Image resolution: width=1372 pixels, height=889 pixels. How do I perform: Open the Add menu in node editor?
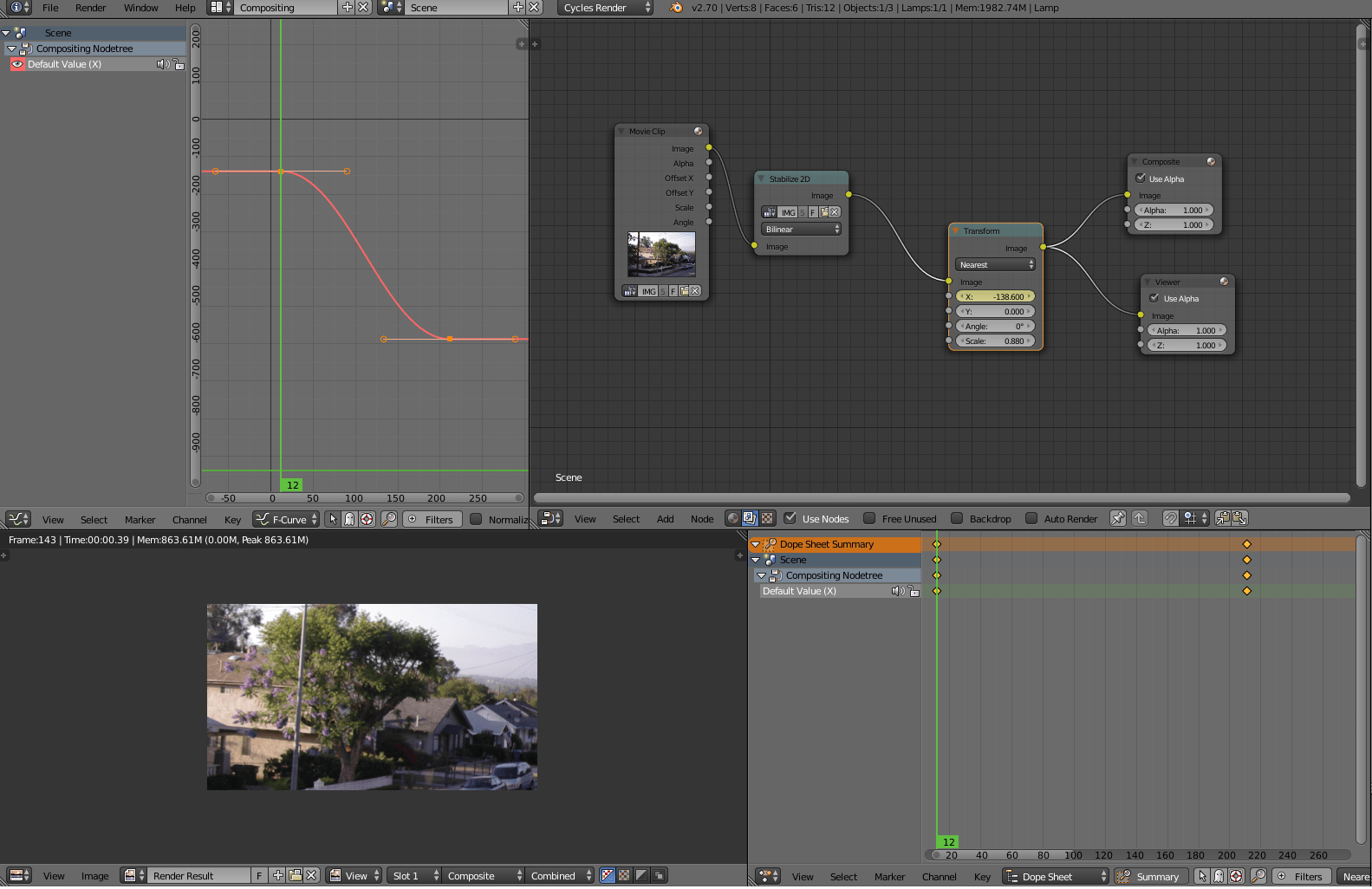pos(665,519)
